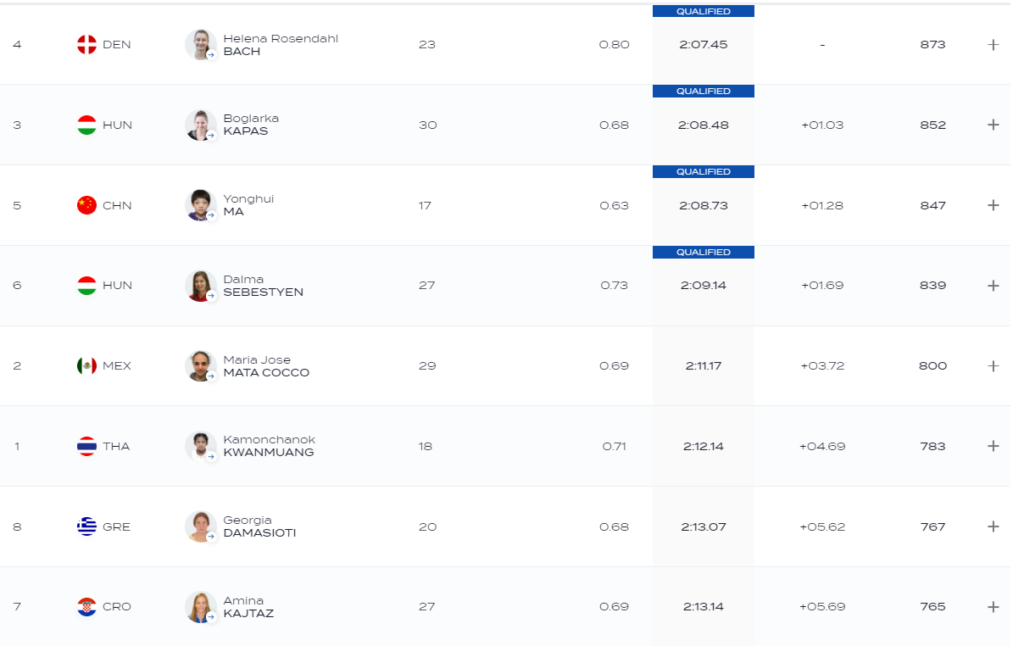Click the Denmark flag icon
This screenshot has width=1024, height=646.
click(87, 45)
